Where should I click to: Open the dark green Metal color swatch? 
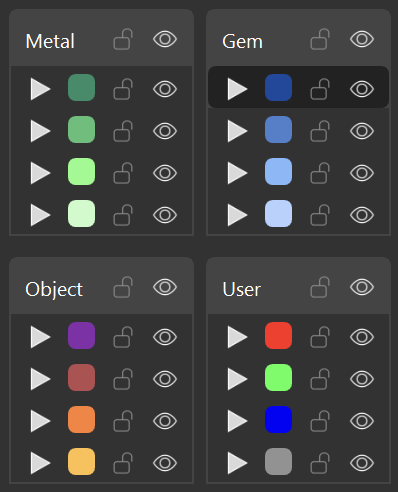[x=81, y=88]
